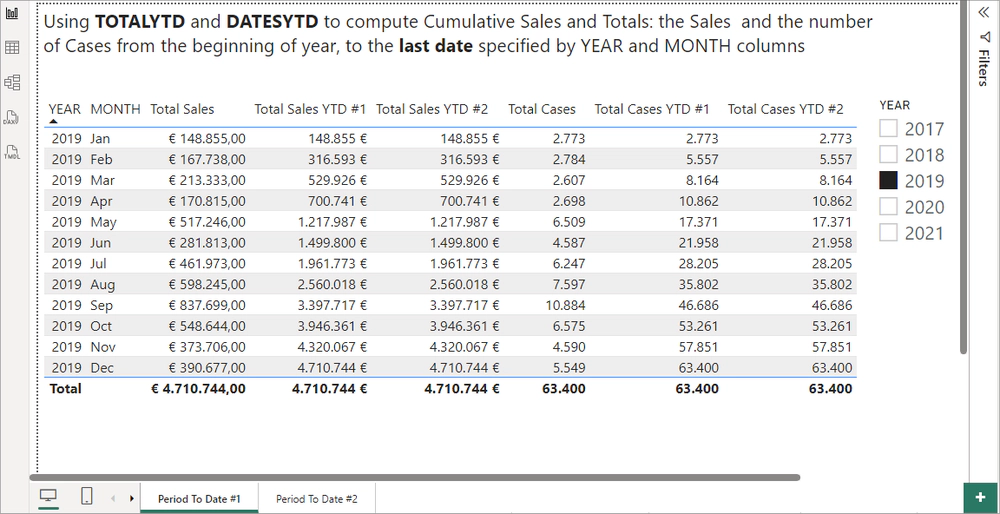
Task: Open TMDL view icon
Action: tap(13, 152)
